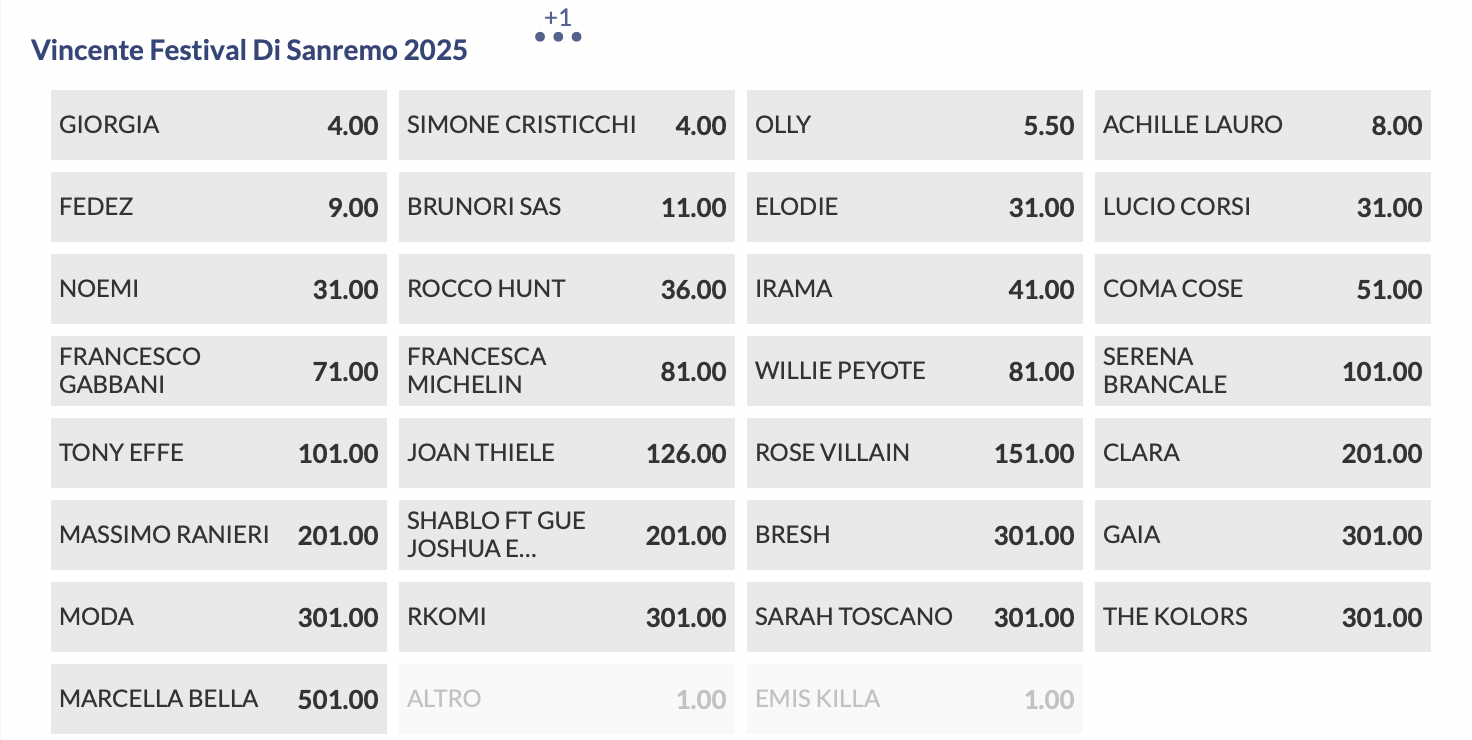The image size is (1472, 740).
Task: Pick Willie Peyote 81.00 odds
Action: [x=914, y=371]
